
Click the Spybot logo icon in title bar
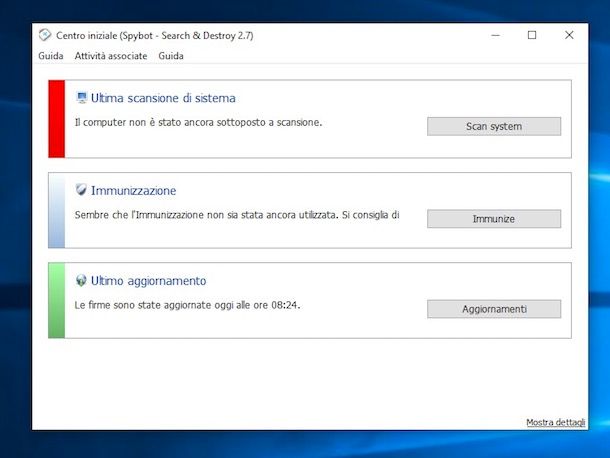click(45, 35)
